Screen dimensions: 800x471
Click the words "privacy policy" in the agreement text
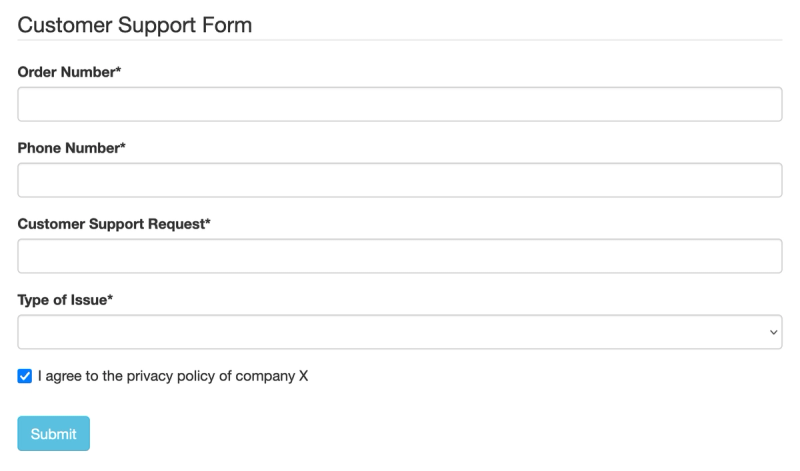[156, 377]
